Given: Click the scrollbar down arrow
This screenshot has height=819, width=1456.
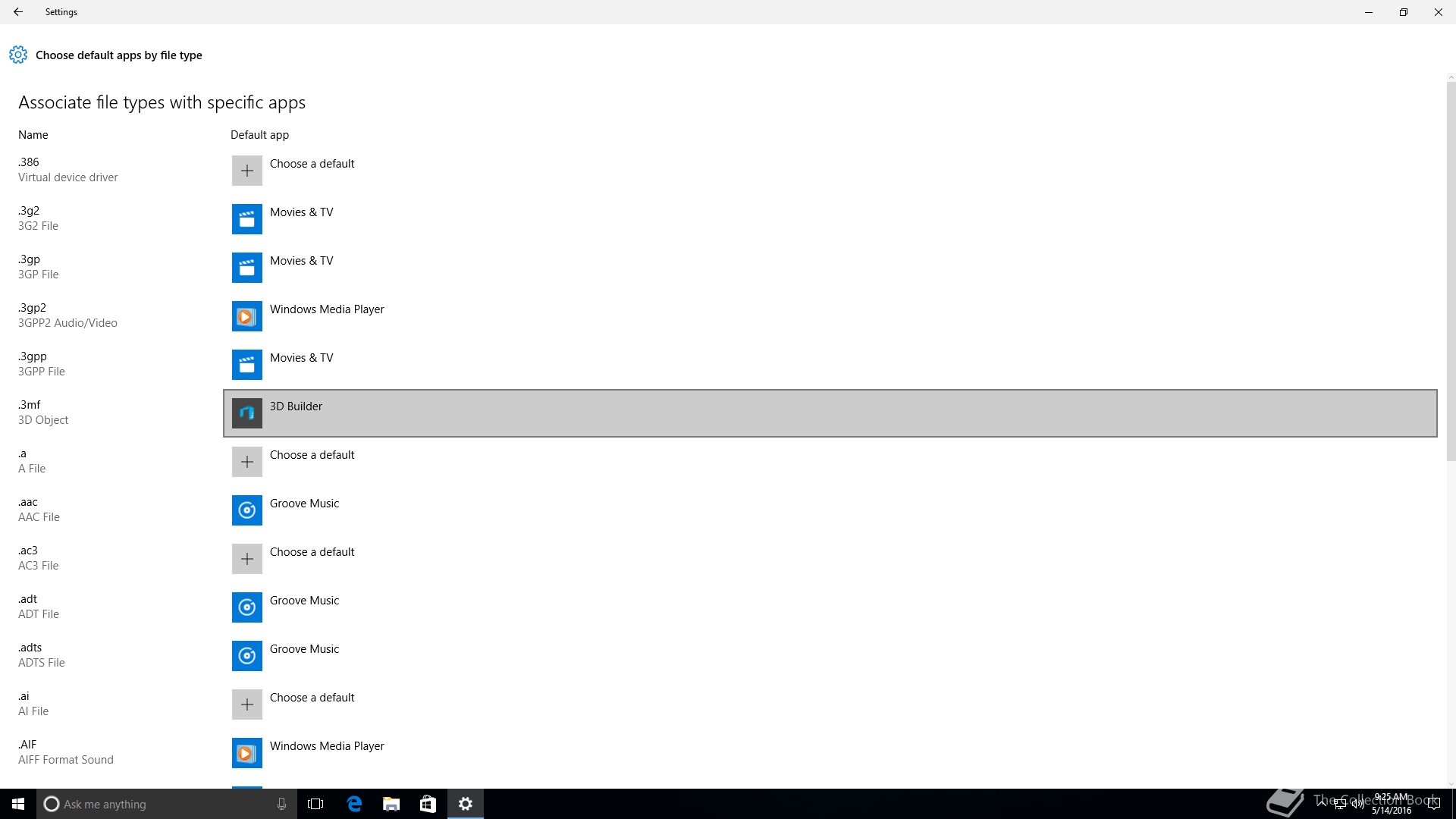Looking at the screenshot, I should pos(1451,784).
